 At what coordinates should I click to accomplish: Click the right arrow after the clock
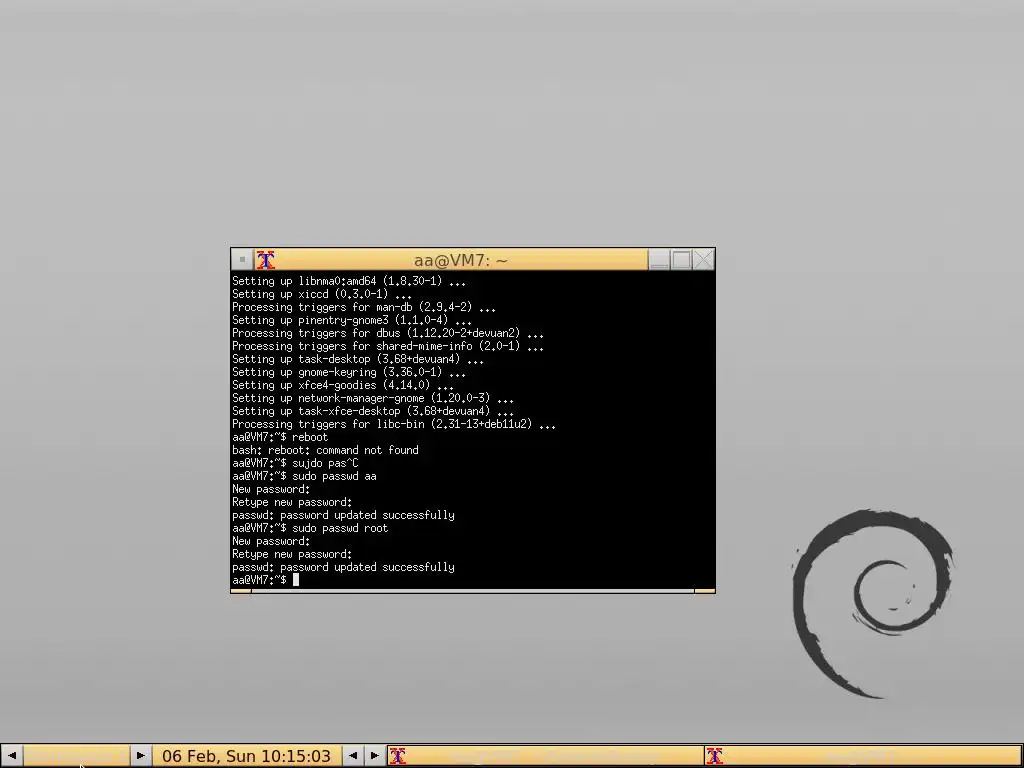(x=375, y=756)
